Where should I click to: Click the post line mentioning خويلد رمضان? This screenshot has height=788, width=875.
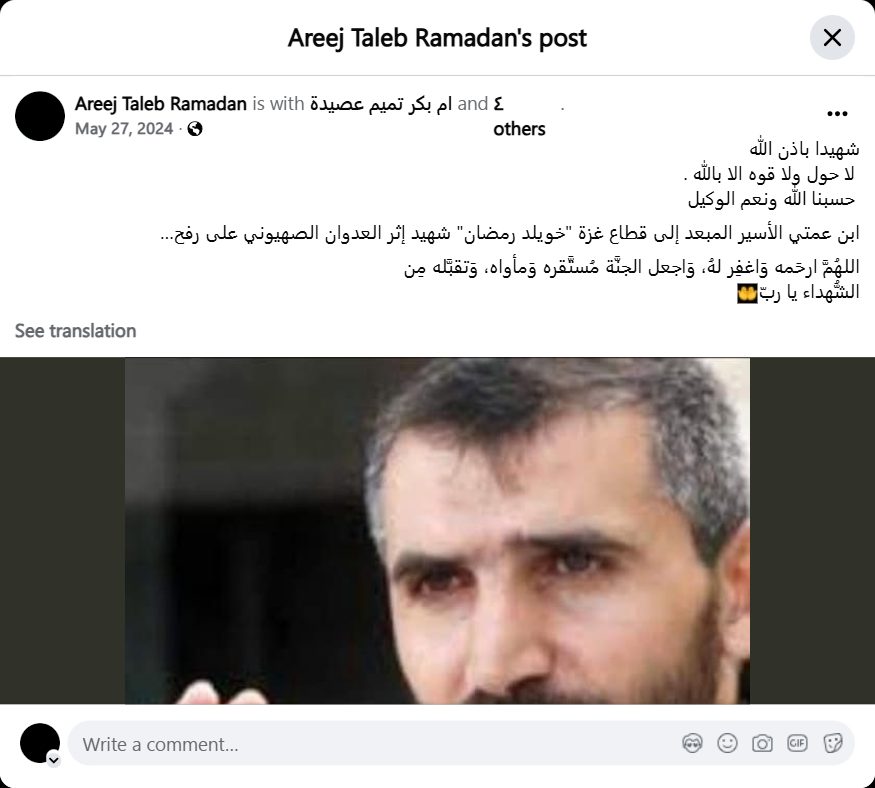509,233
